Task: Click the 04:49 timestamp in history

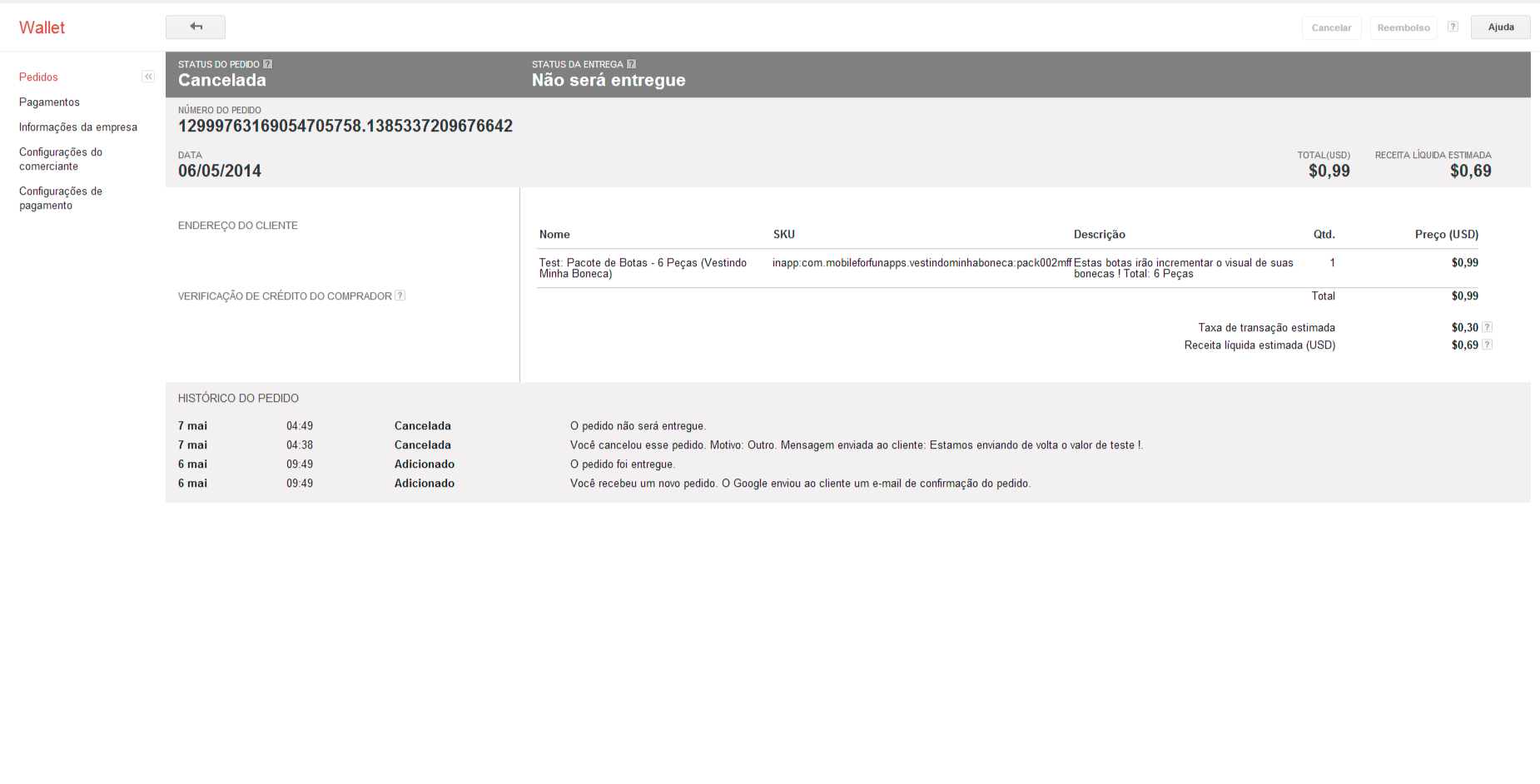Action: 300,425
